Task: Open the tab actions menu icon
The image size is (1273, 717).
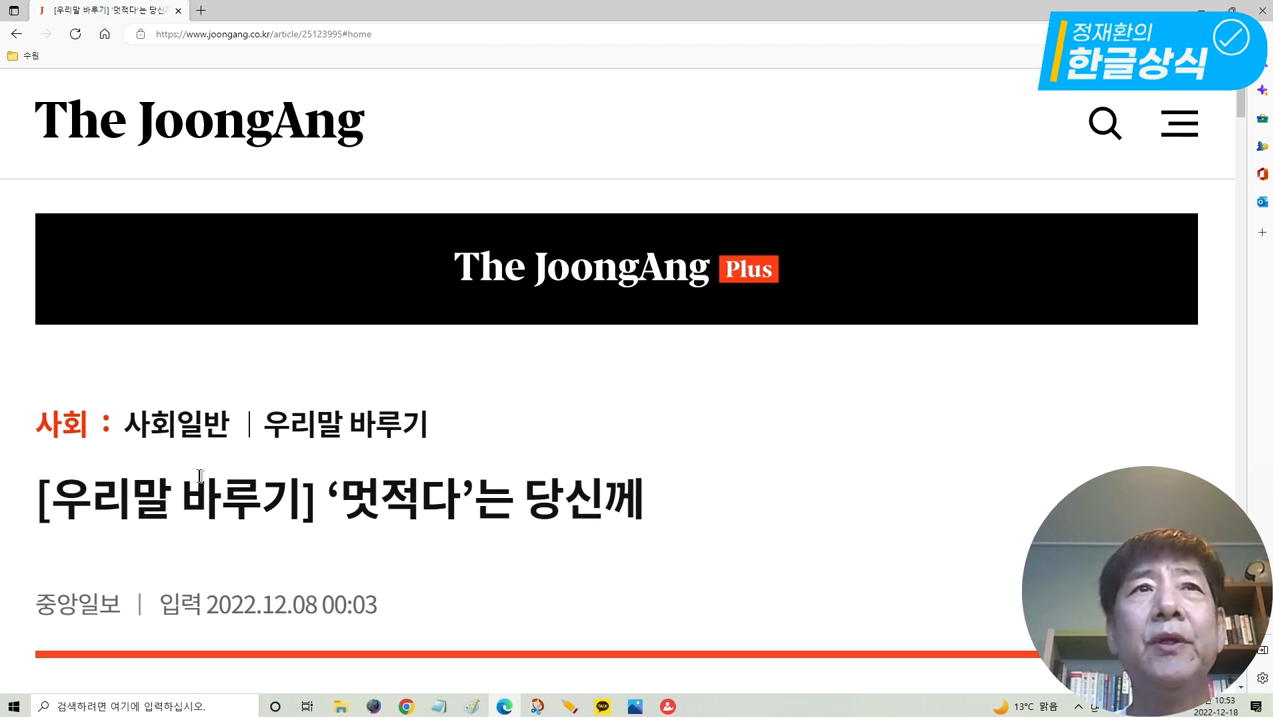Action: (14, 10)
